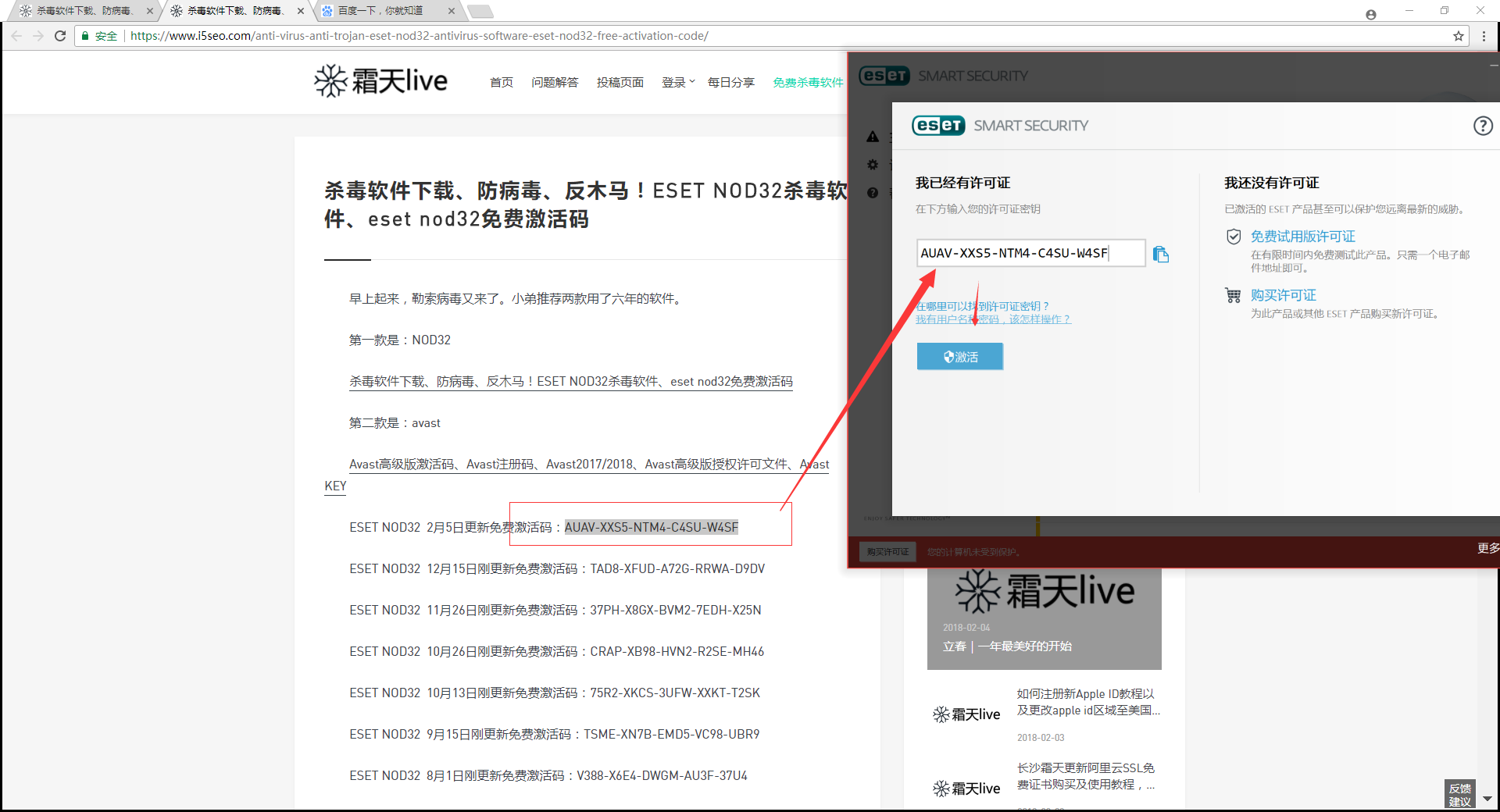Bookmark page with star icon
This screenshot has width=1500, height=812.
(x=1458, y=36)
